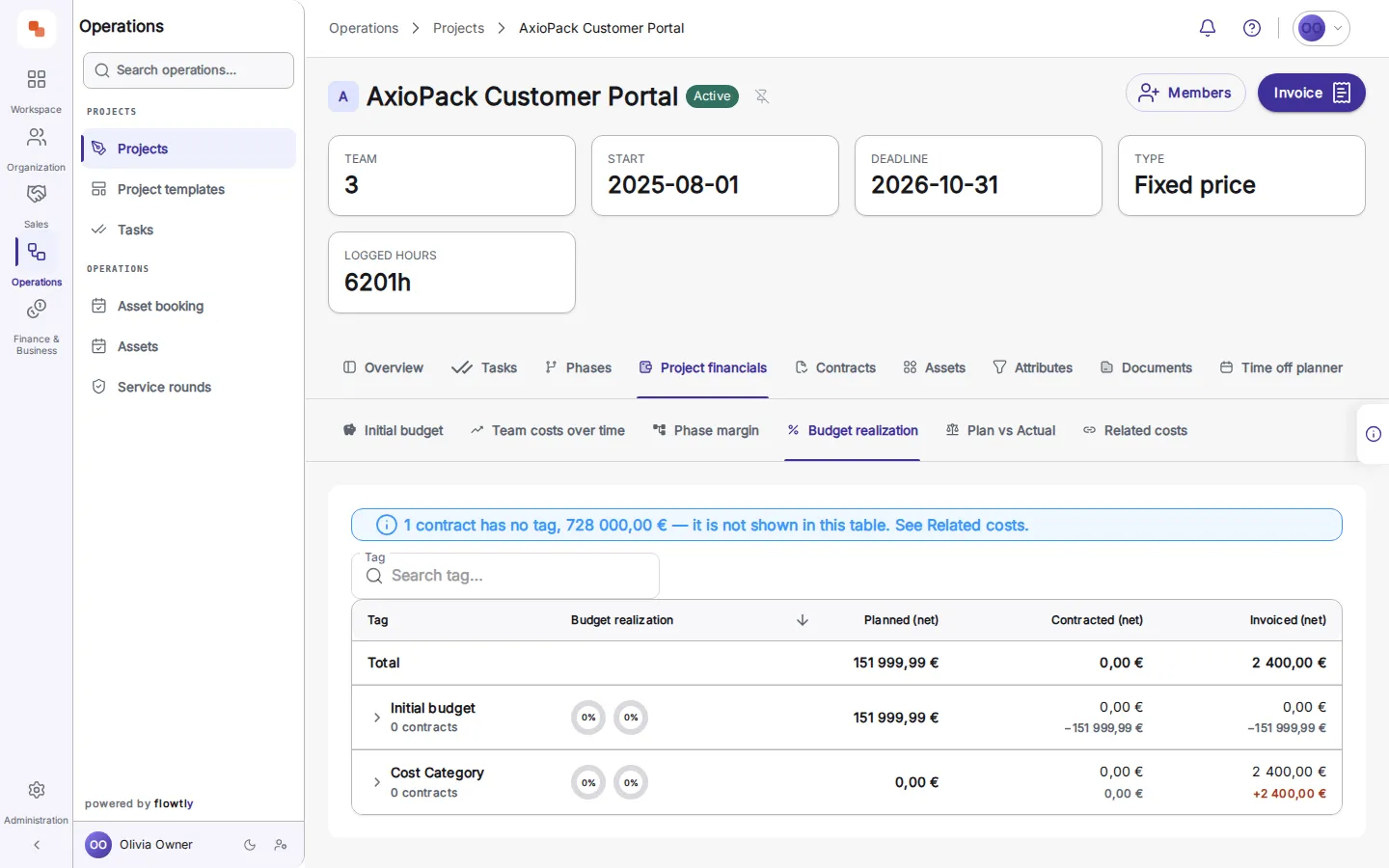The width and height of the screenshot is (1389, 868).
Task: Open the Organization section icon
Action: point(37,149)
